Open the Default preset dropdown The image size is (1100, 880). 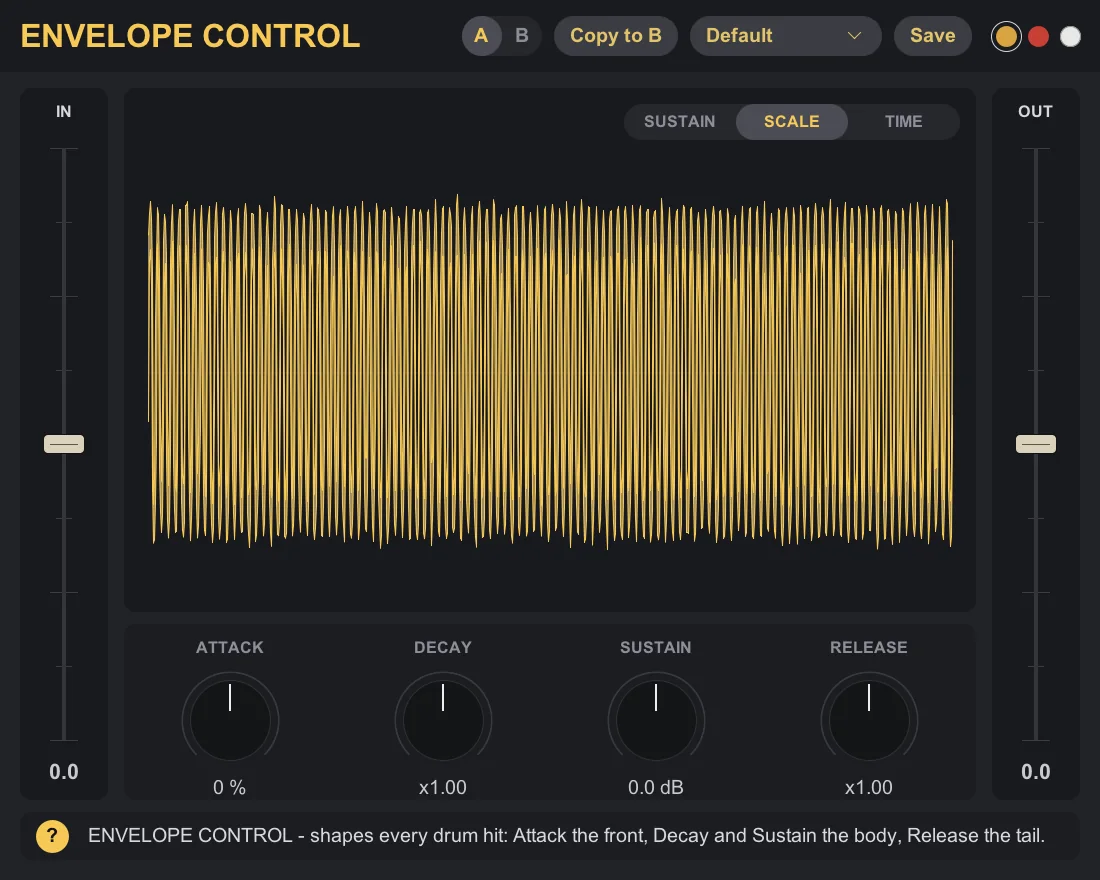[786, 36]
